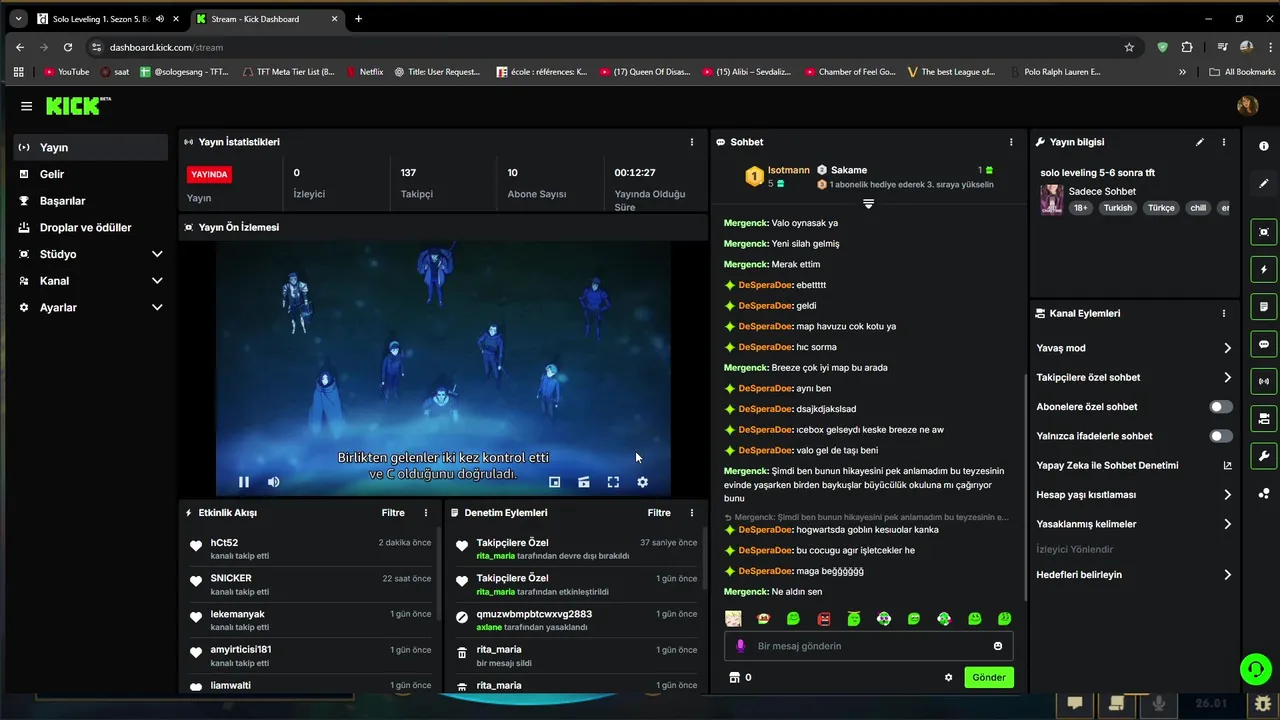Open chat settings gear near Gönder

coord(948,677)
